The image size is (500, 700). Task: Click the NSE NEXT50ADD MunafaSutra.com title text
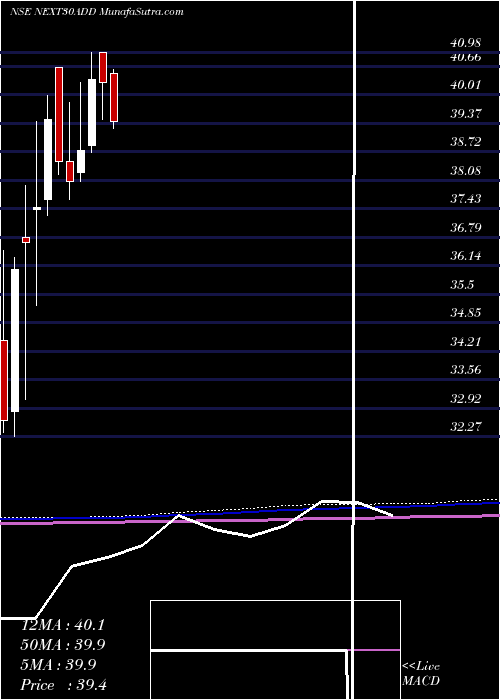click(x=96, y=12)
